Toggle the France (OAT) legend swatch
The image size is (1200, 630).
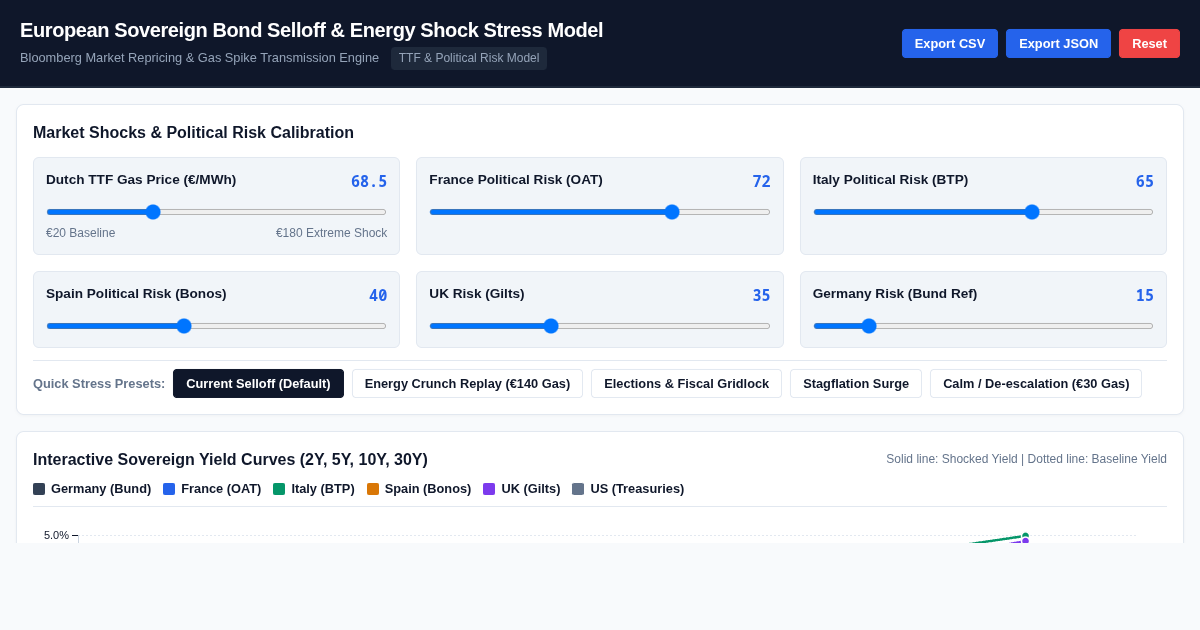[169, 489]
